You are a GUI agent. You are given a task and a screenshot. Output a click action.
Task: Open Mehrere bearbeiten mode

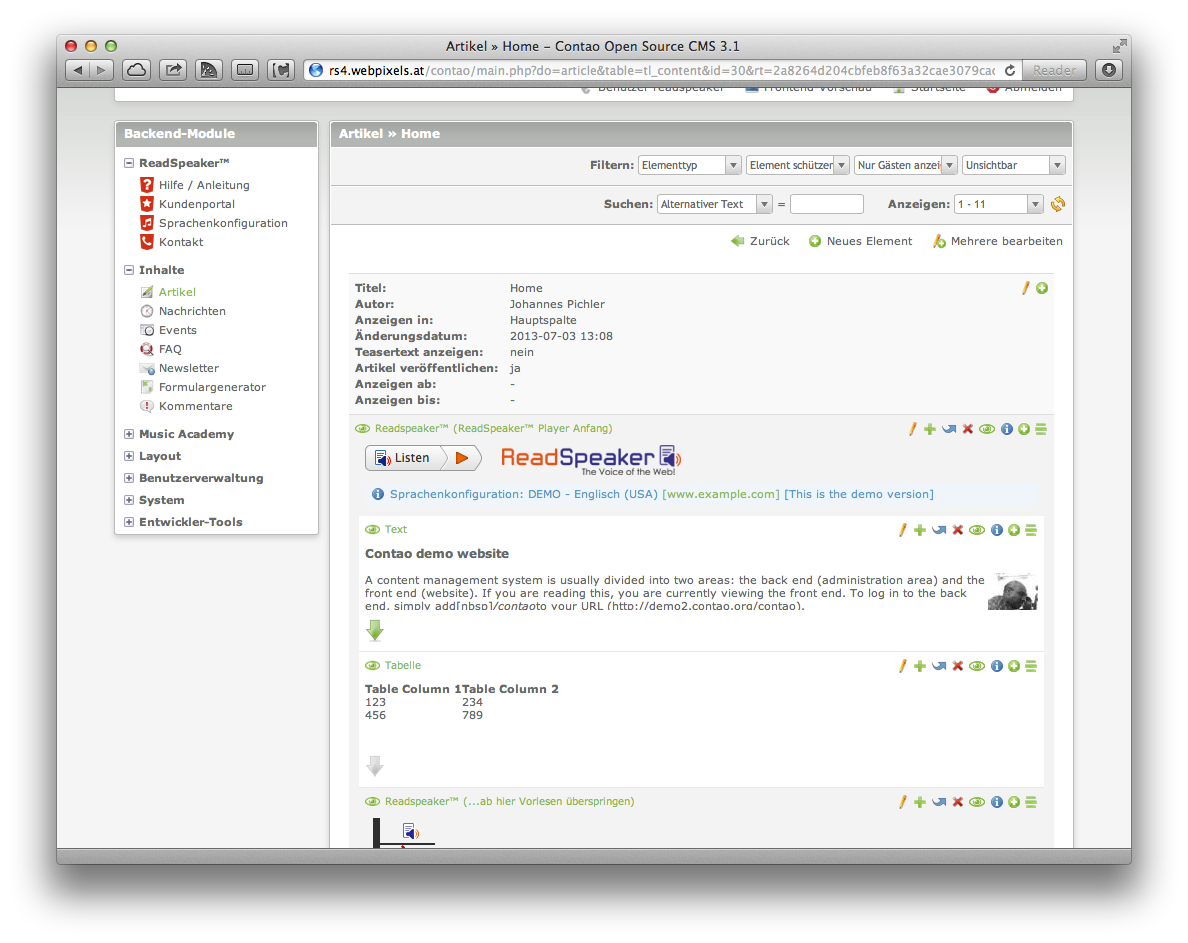997,241
